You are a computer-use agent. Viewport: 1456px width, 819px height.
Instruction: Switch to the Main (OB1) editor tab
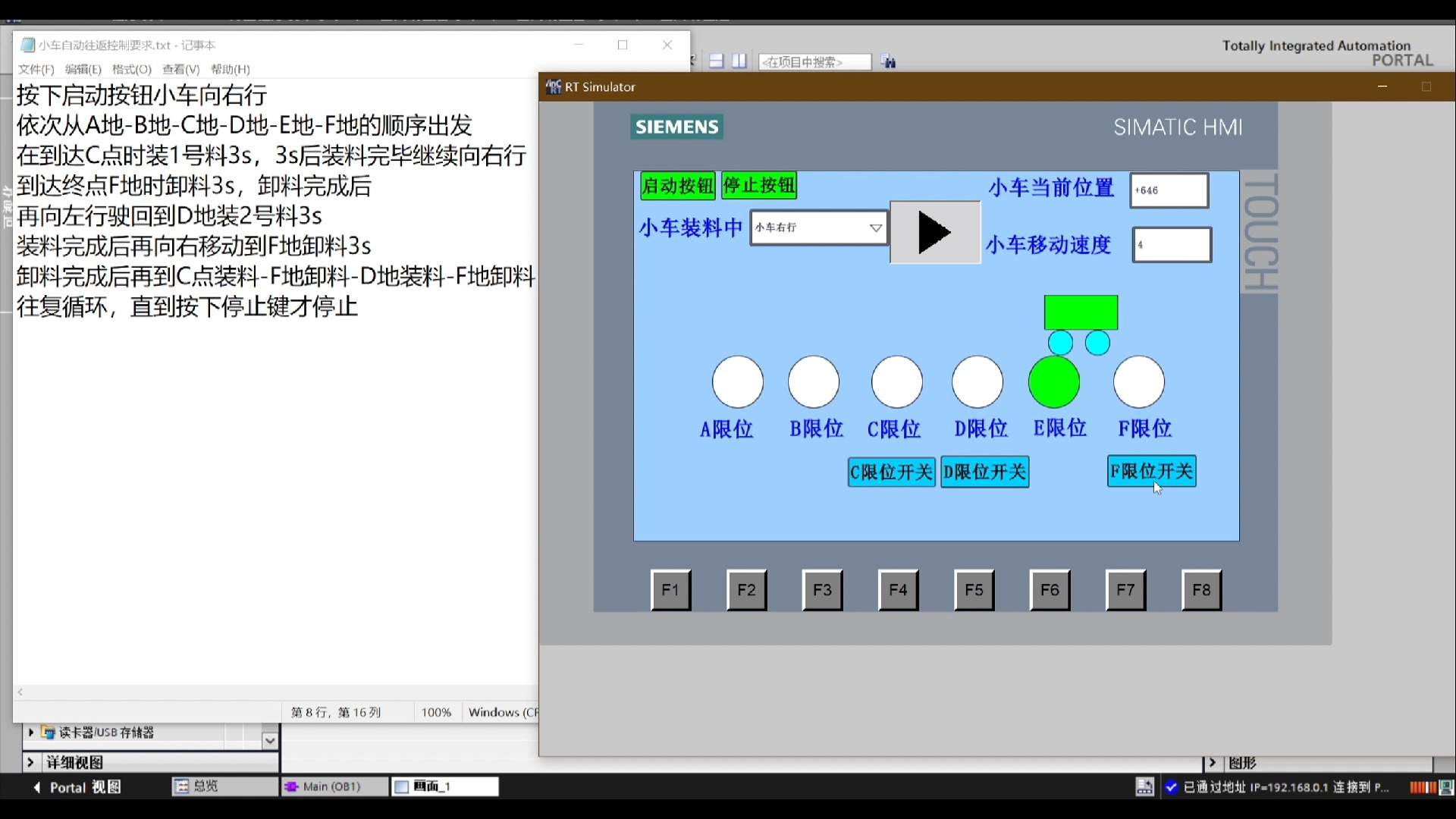tap(331, 786)
